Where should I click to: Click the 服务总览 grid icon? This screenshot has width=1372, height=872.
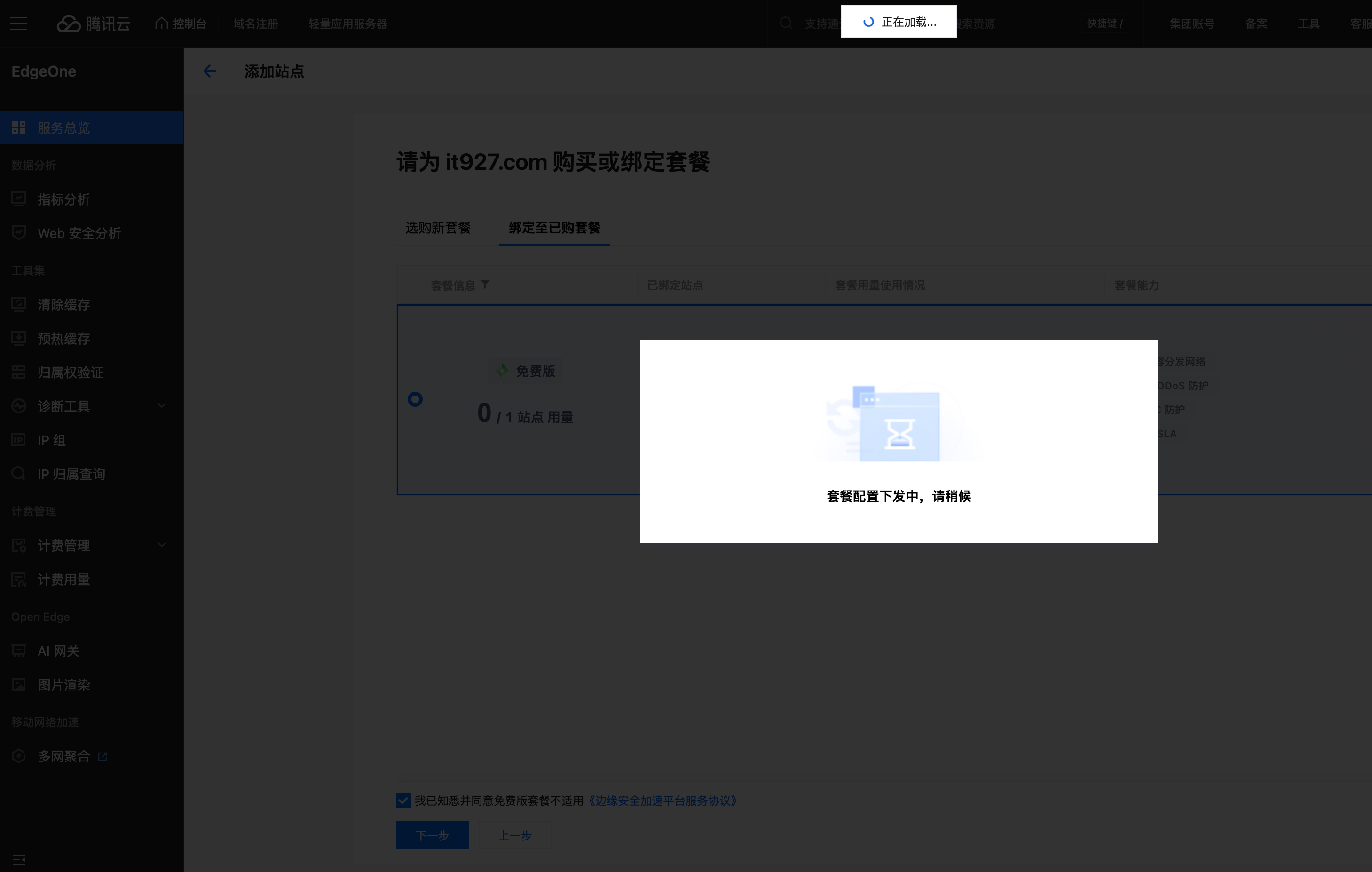[x=19, y=127]
